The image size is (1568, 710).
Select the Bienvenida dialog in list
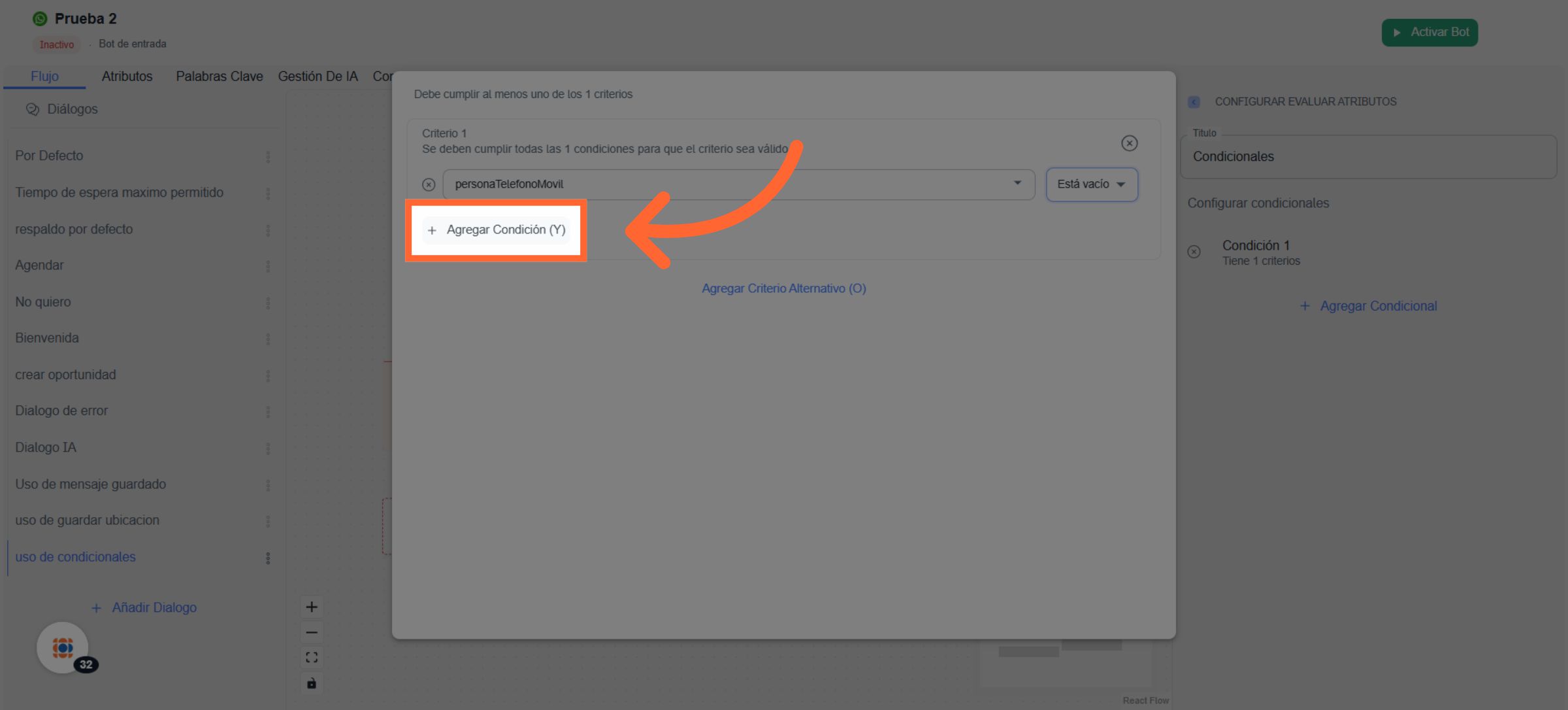(47, 338)
